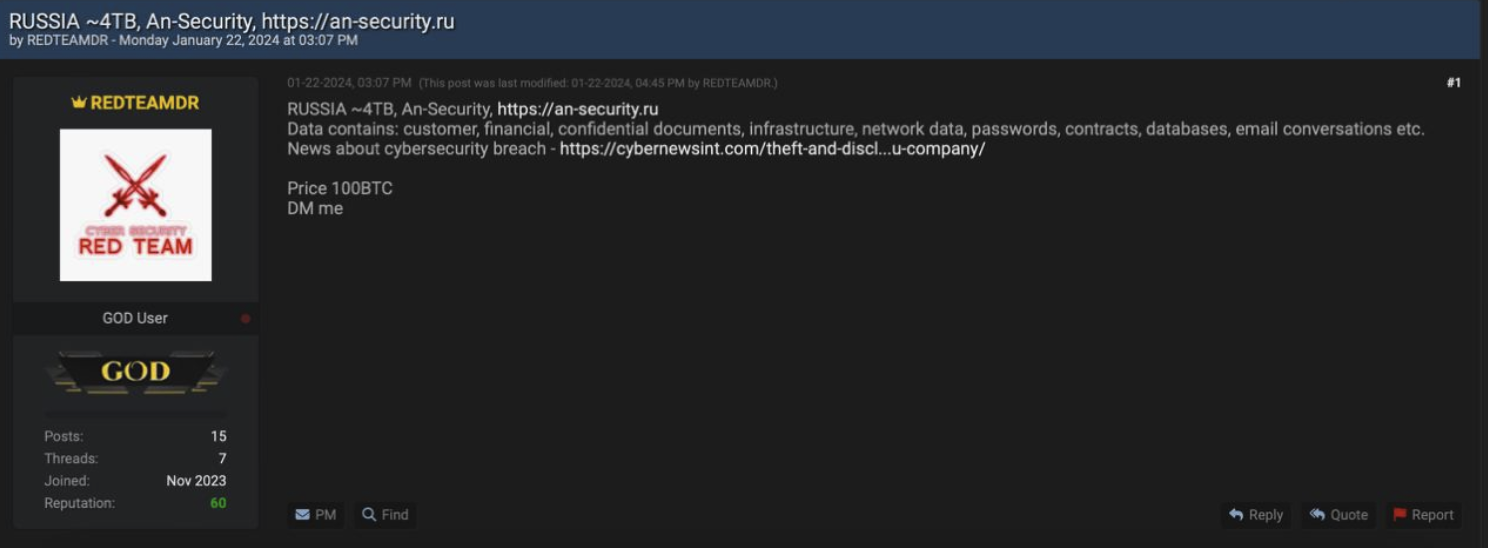View the user's posts count 15
The height and width of the screenshot is (548, 1488).
tap(218, 437)
